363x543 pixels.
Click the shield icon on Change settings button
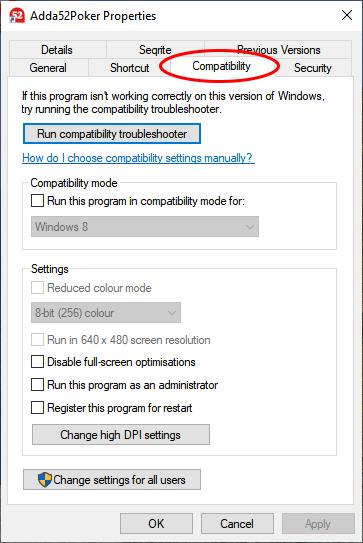(x=45, y=480)
